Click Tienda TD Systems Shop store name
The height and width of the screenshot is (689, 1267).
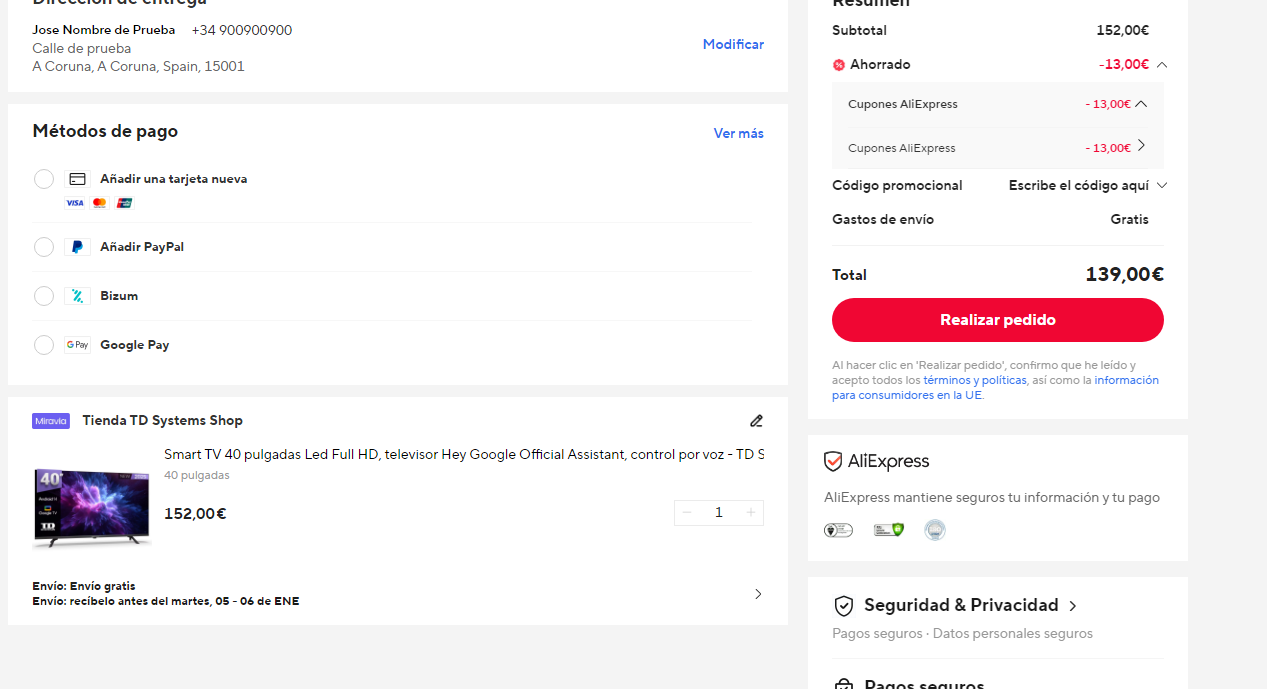[162, 421]
